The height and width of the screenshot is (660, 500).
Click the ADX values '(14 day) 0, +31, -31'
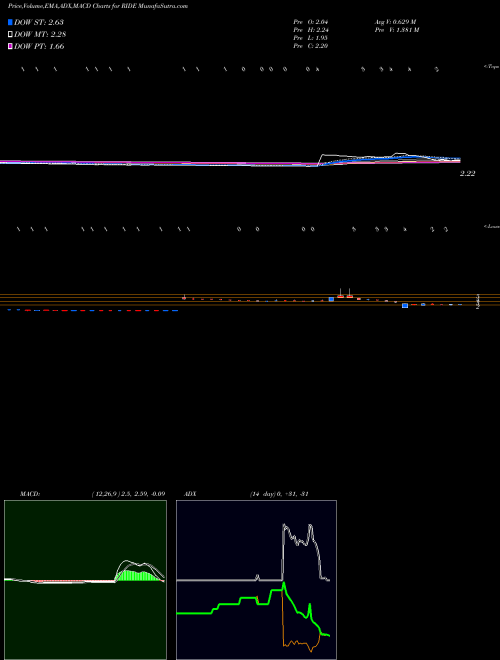(279, 494)
